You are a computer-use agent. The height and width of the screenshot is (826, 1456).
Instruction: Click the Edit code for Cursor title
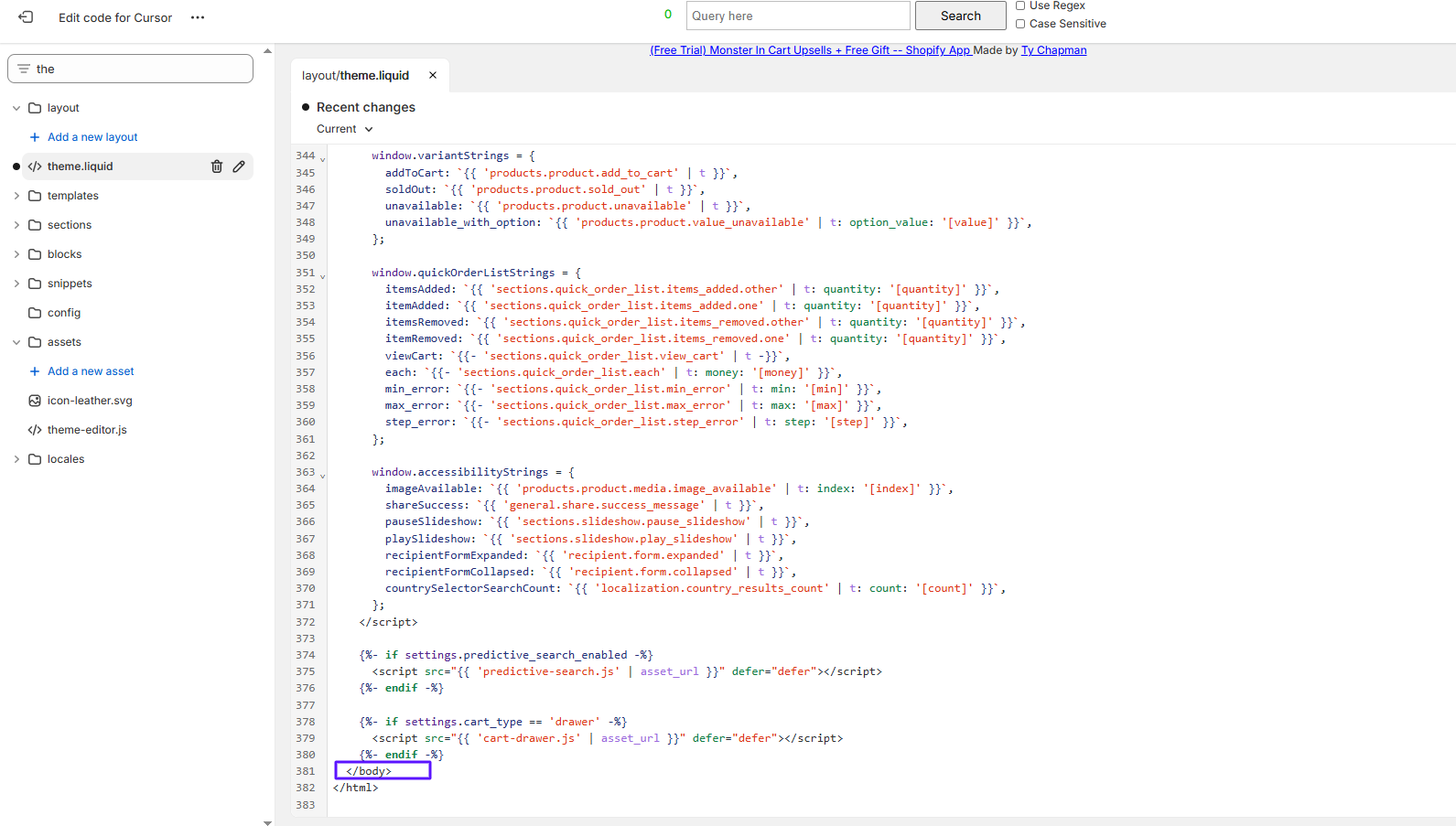pos(115,17)
